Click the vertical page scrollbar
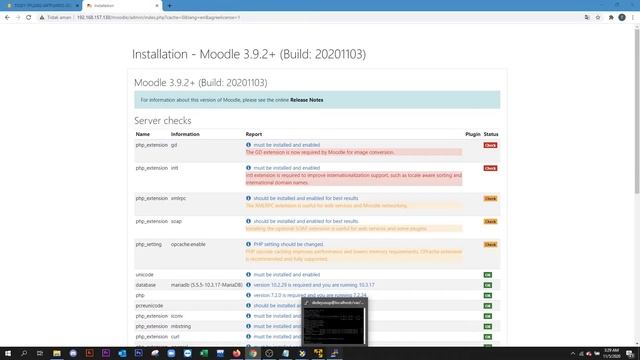The image size is (640, 360). [636, 110]
